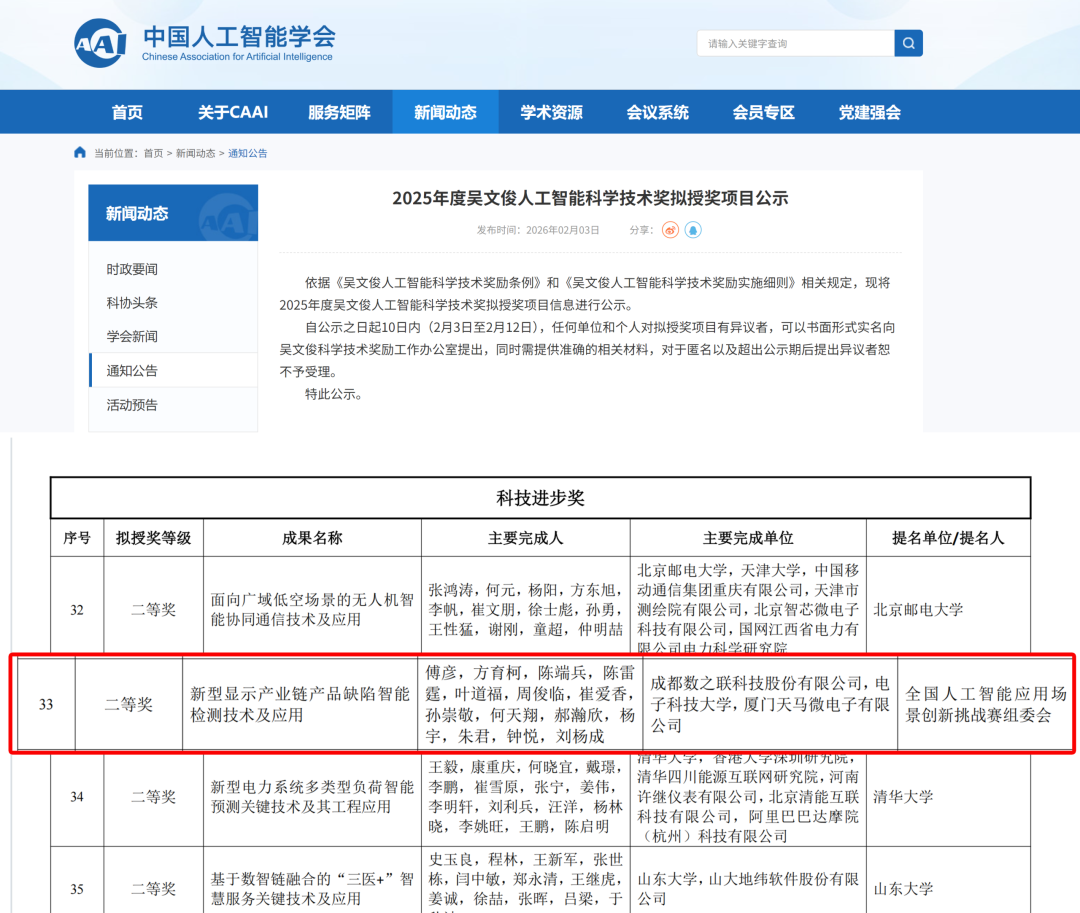Click the 提名单位/提名人 column header
The image size is (1080, 913).
(948, 538)
